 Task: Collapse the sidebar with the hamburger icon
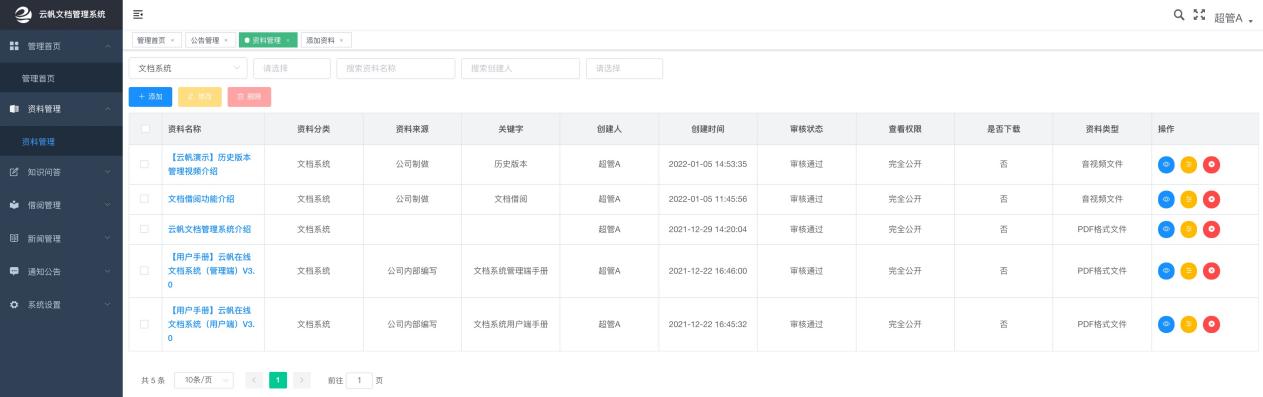[138, 14]
